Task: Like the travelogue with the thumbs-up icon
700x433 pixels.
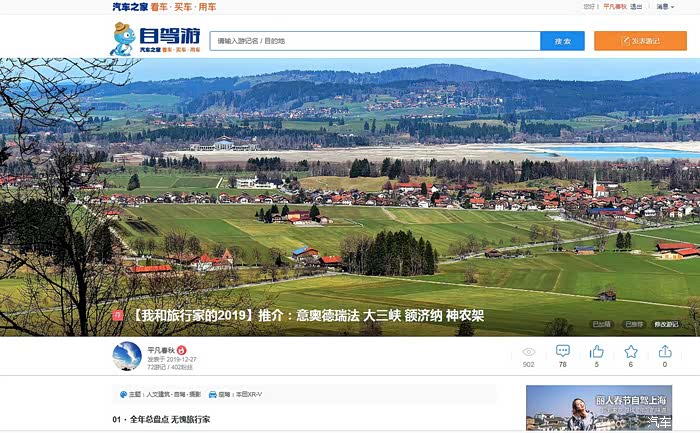Action: click(x=596, y=352)
